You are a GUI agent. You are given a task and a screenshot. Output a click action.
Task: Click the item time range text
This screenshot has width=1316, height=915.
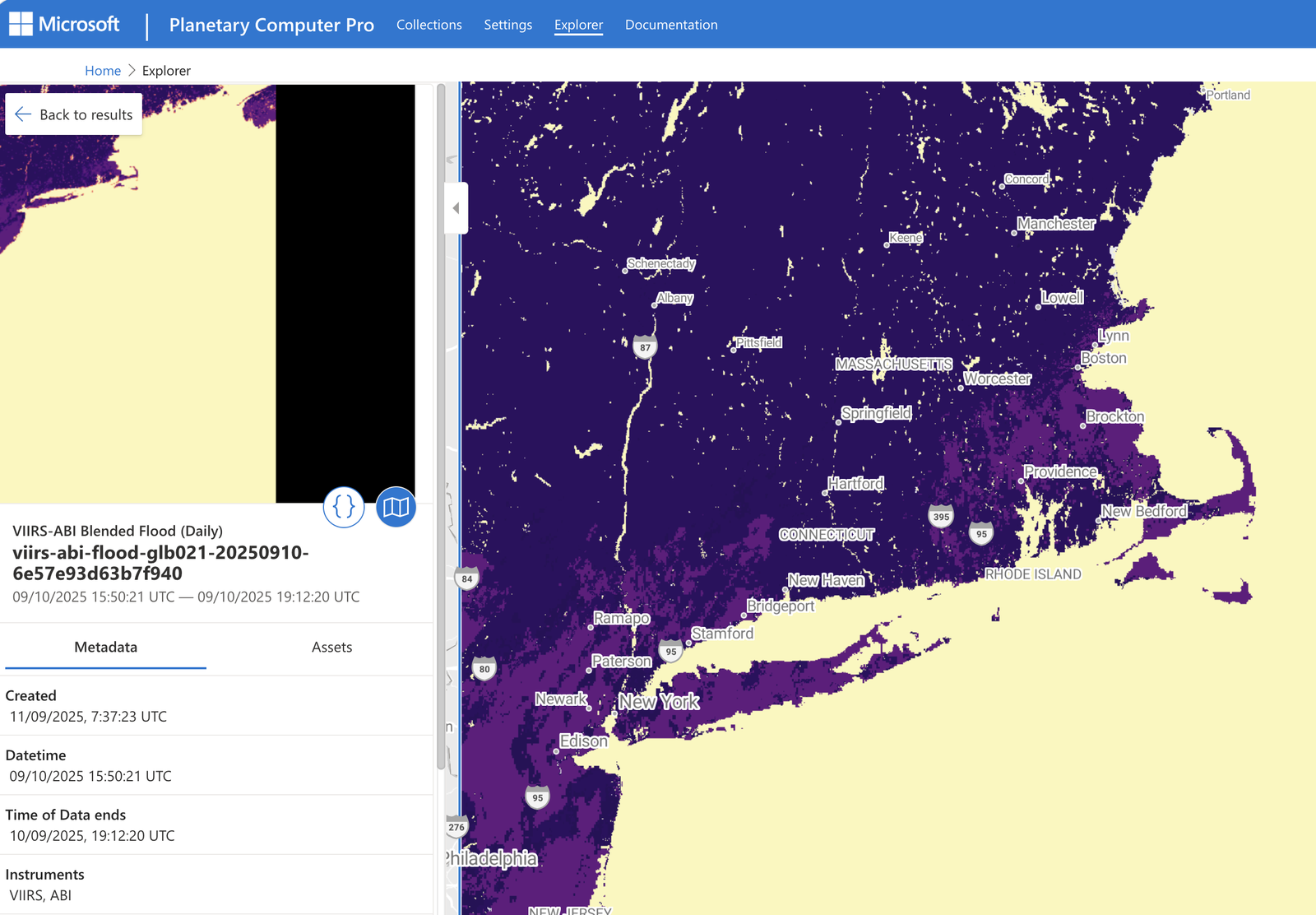186,597
